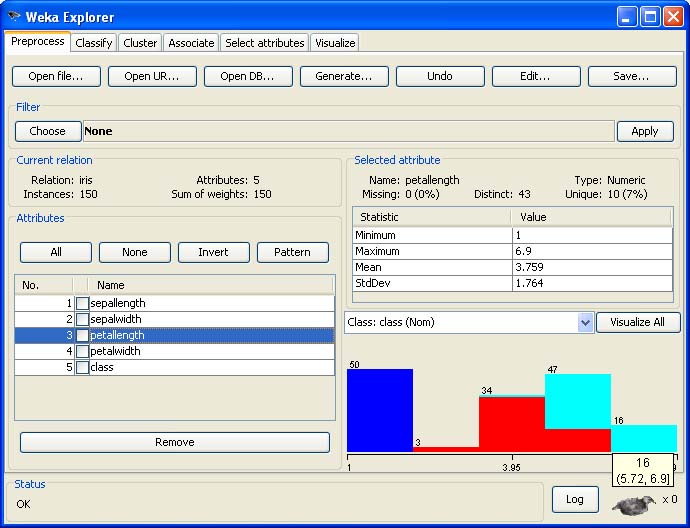This screenshot has width=690, height=528.
Task: Switch to the Preprocess tab
Action: pyautogui.click(x=37, y=41)
